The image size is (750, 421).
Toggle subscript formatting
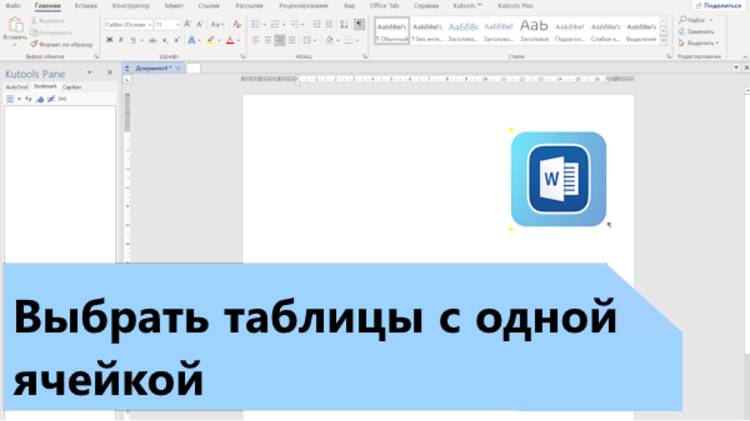(165, 40)
